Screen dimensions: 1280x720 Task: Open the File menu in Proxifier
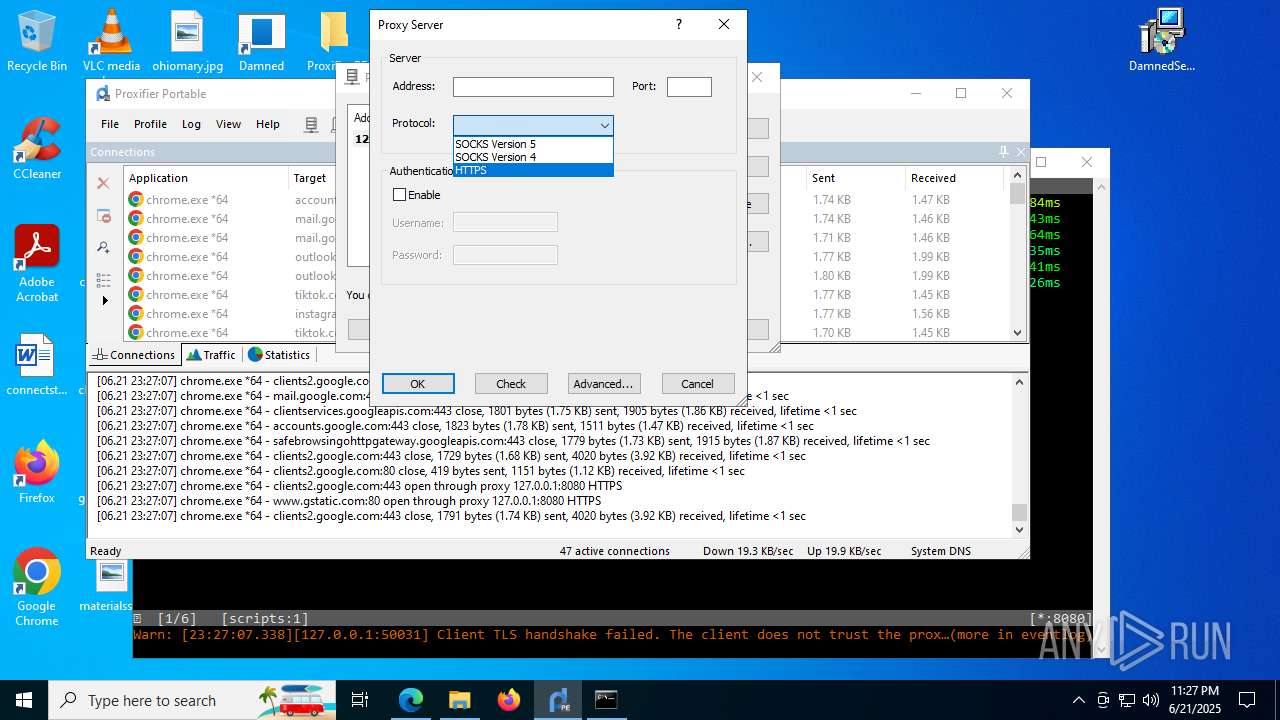click(x=110, y=124)
